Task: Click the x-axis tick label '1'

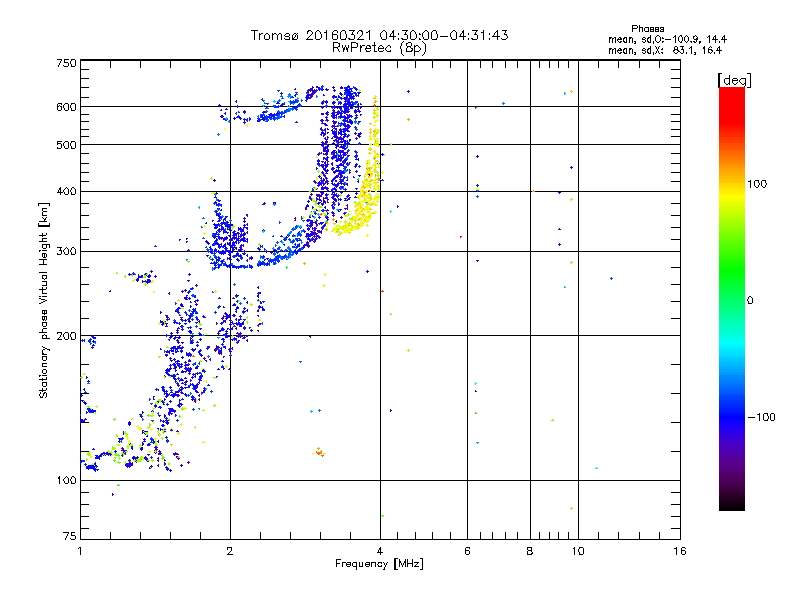Action: (x=80, y=551)
